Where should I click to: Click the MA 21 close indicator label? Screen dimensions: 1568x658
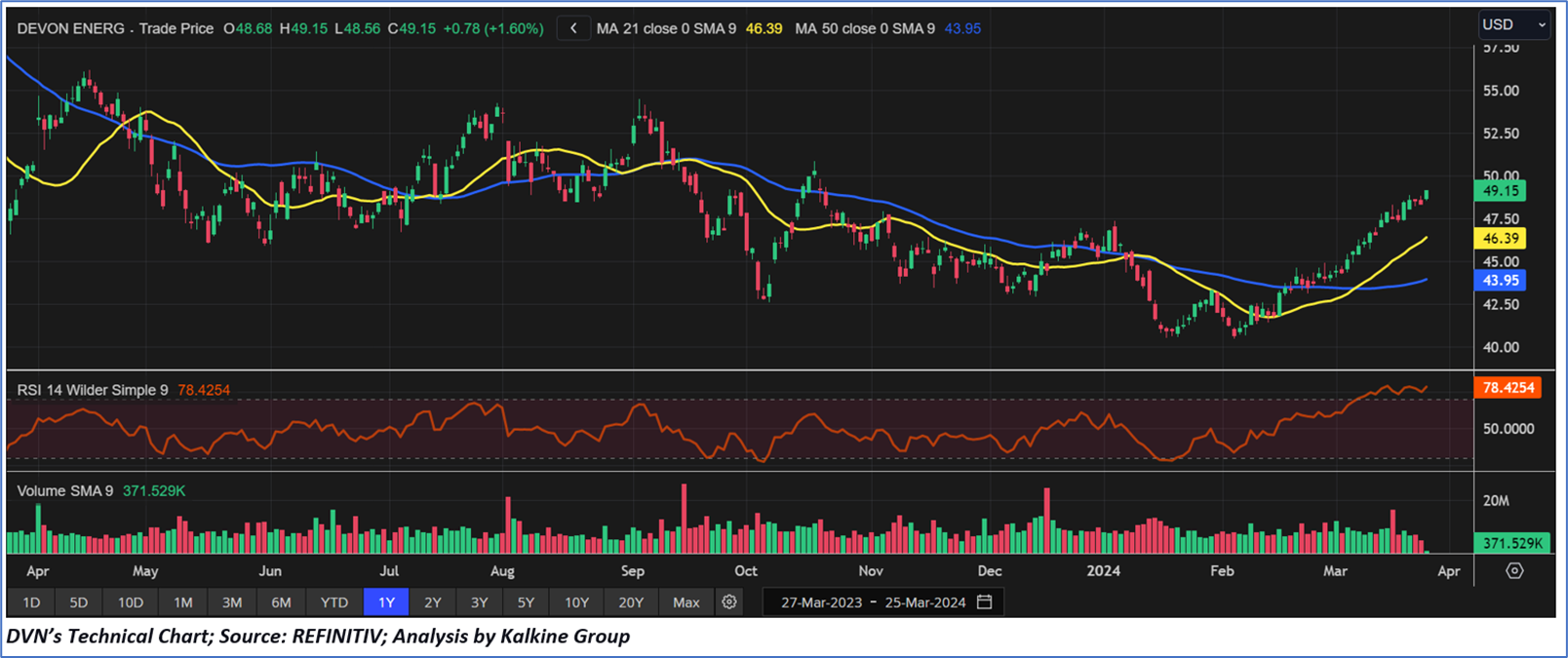[x=666, y=28]
